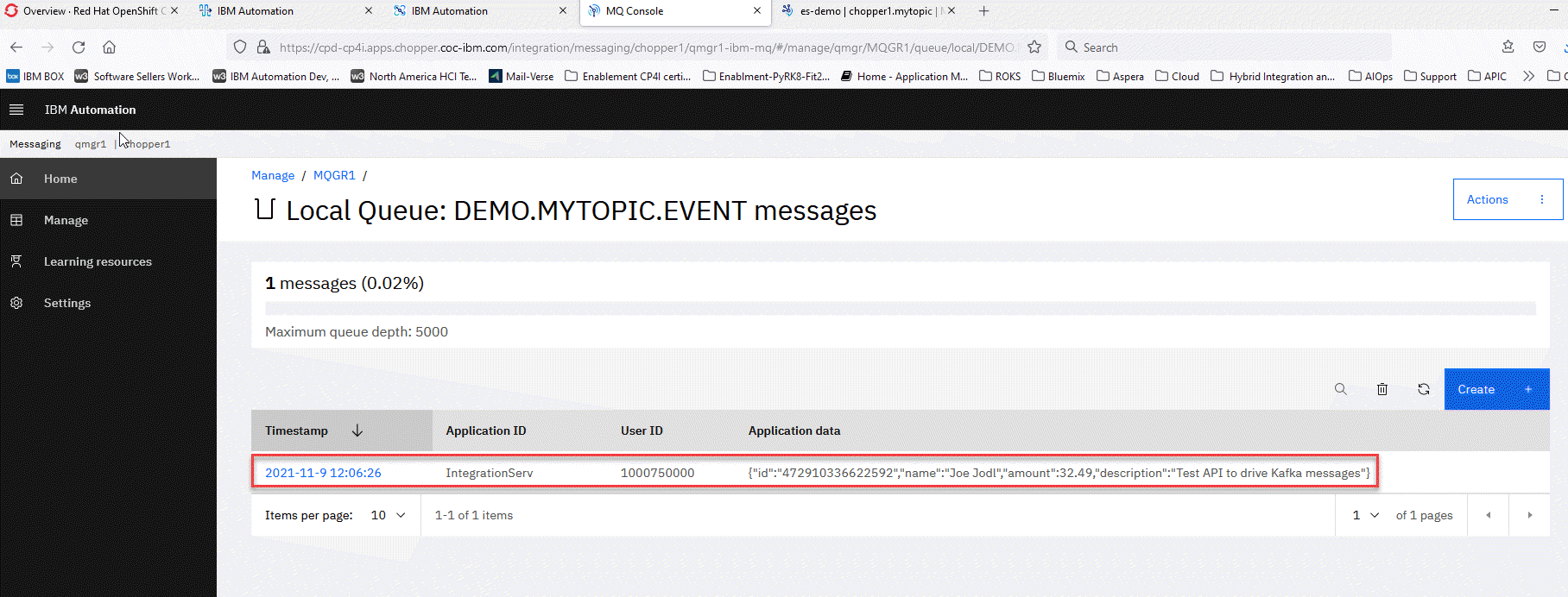Screen dimensions: 1568x597
Task: Open the IBM Automation hamburger menu
Action: click(x=16, y=110)
